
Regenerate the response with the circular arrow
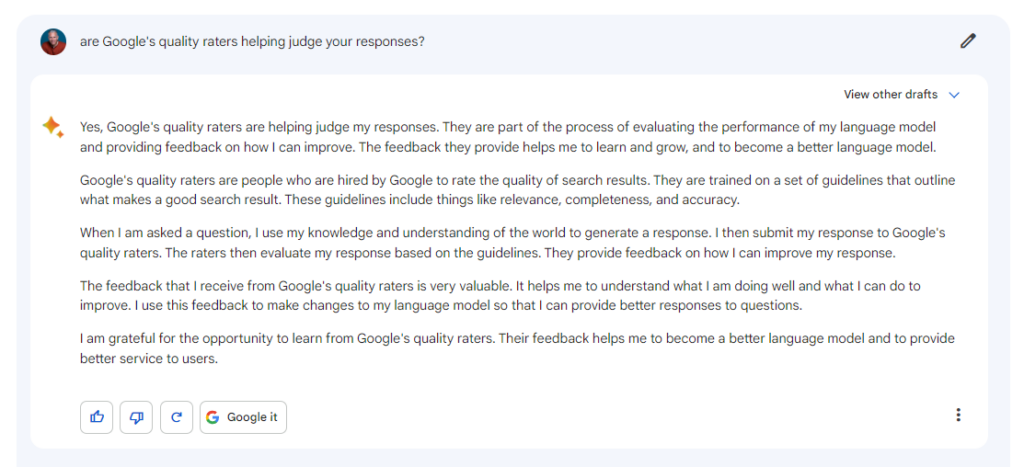tap(176, 417)
